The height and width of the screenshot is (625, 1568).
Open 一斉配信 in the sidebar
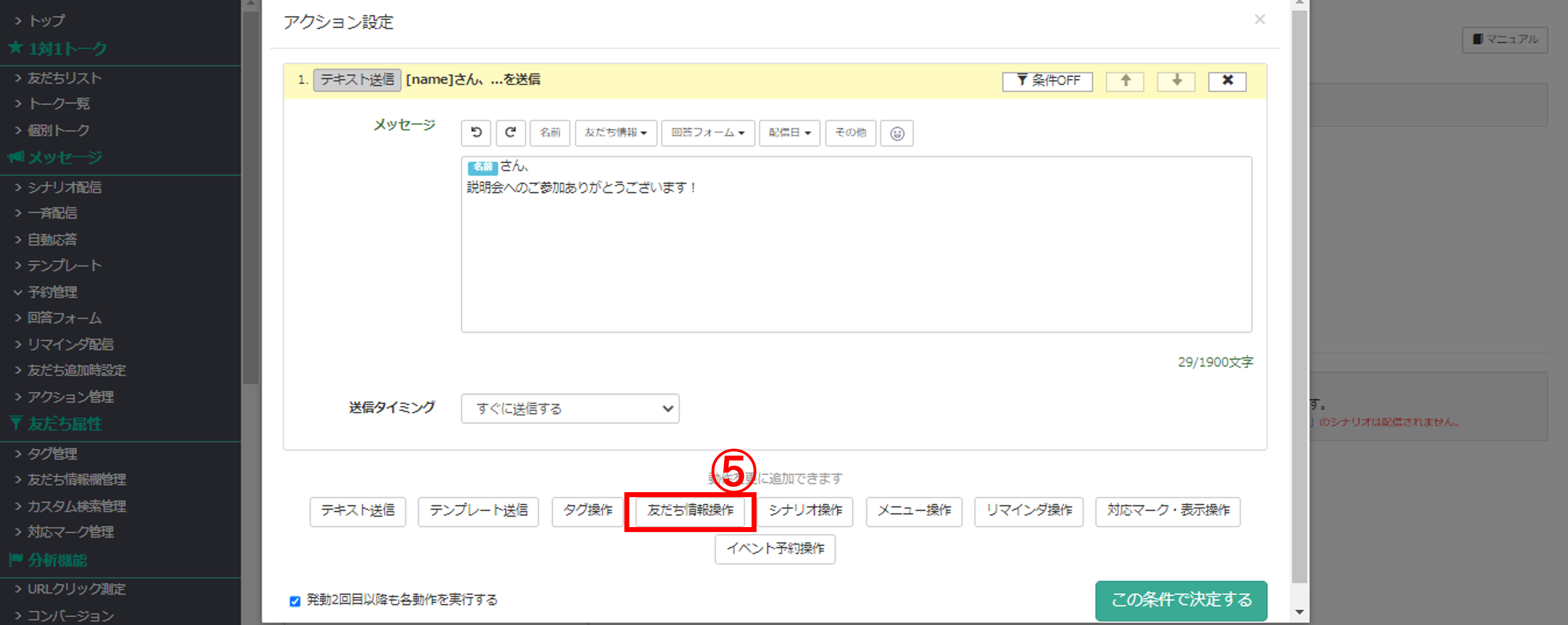pyautogui.click(x=52, y=214)
